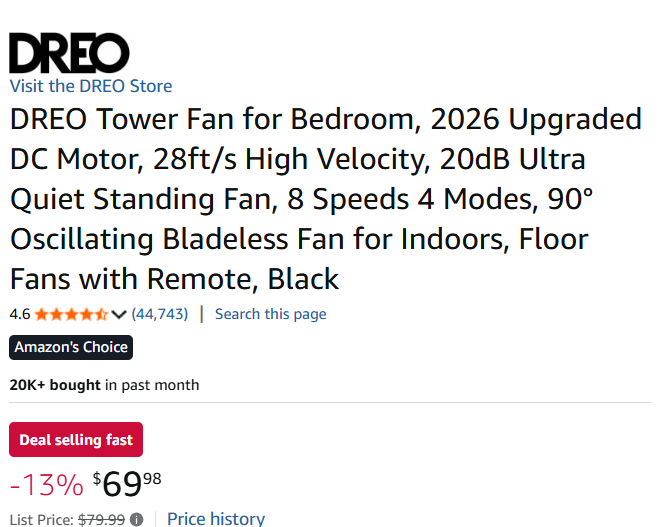Screen dimensions: 665x527
Task: Click the struck-through $79.99 price
Action: click(101, 519)
